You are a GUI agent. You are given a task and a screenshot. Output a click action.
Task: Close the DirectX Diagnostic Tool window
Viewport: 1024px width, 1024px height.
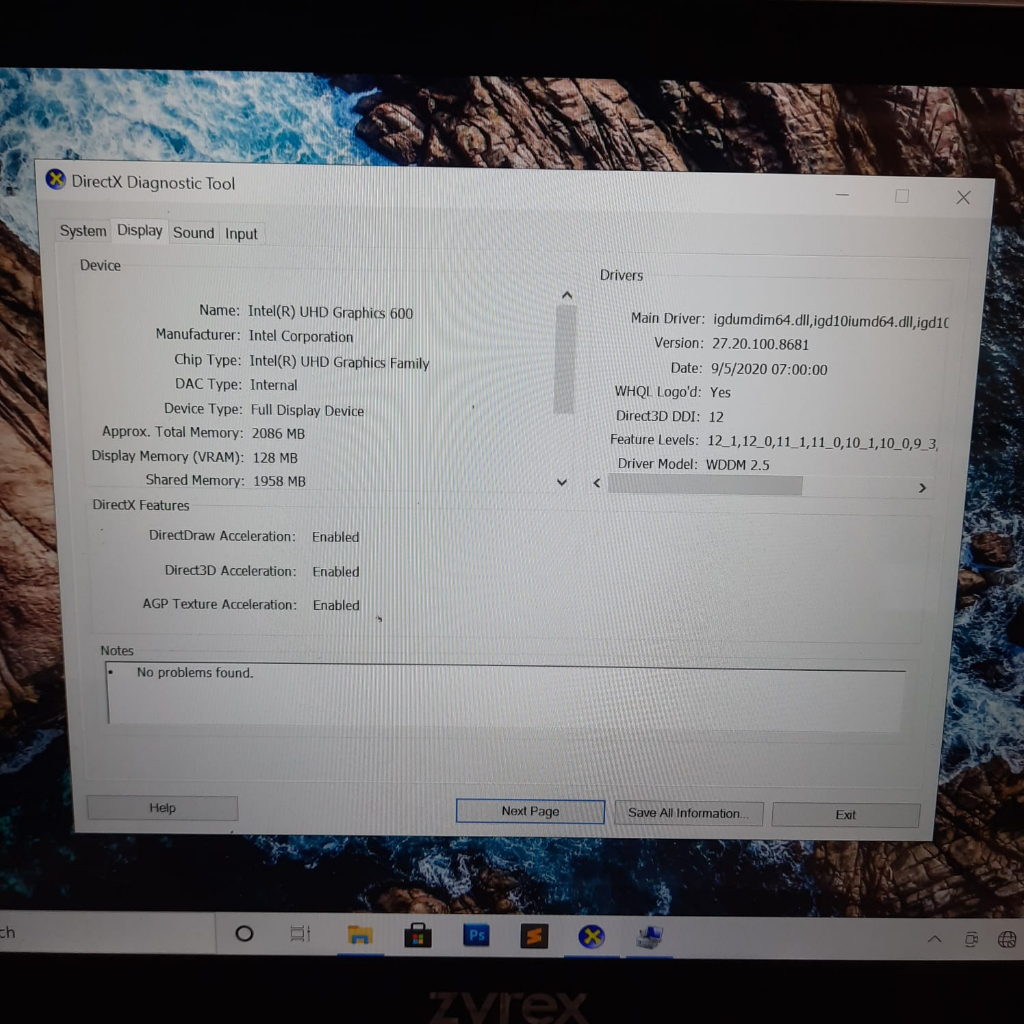coord(963,197)
